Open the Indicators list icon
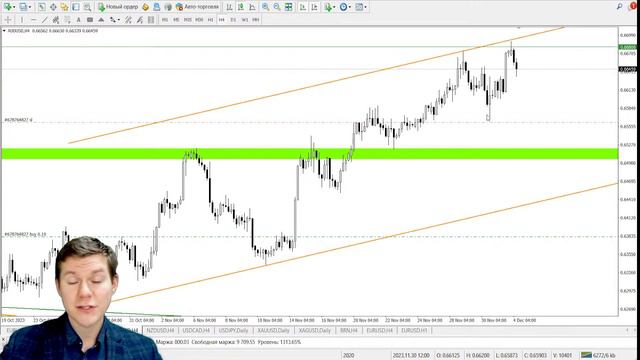 [x=328, y=7]
